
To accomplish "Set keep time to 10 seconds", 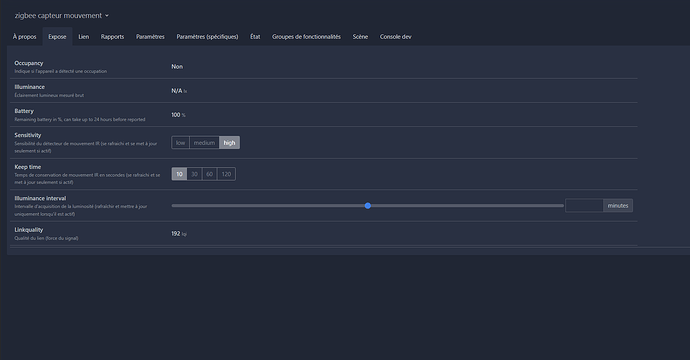I will click(x=180, y=174).
